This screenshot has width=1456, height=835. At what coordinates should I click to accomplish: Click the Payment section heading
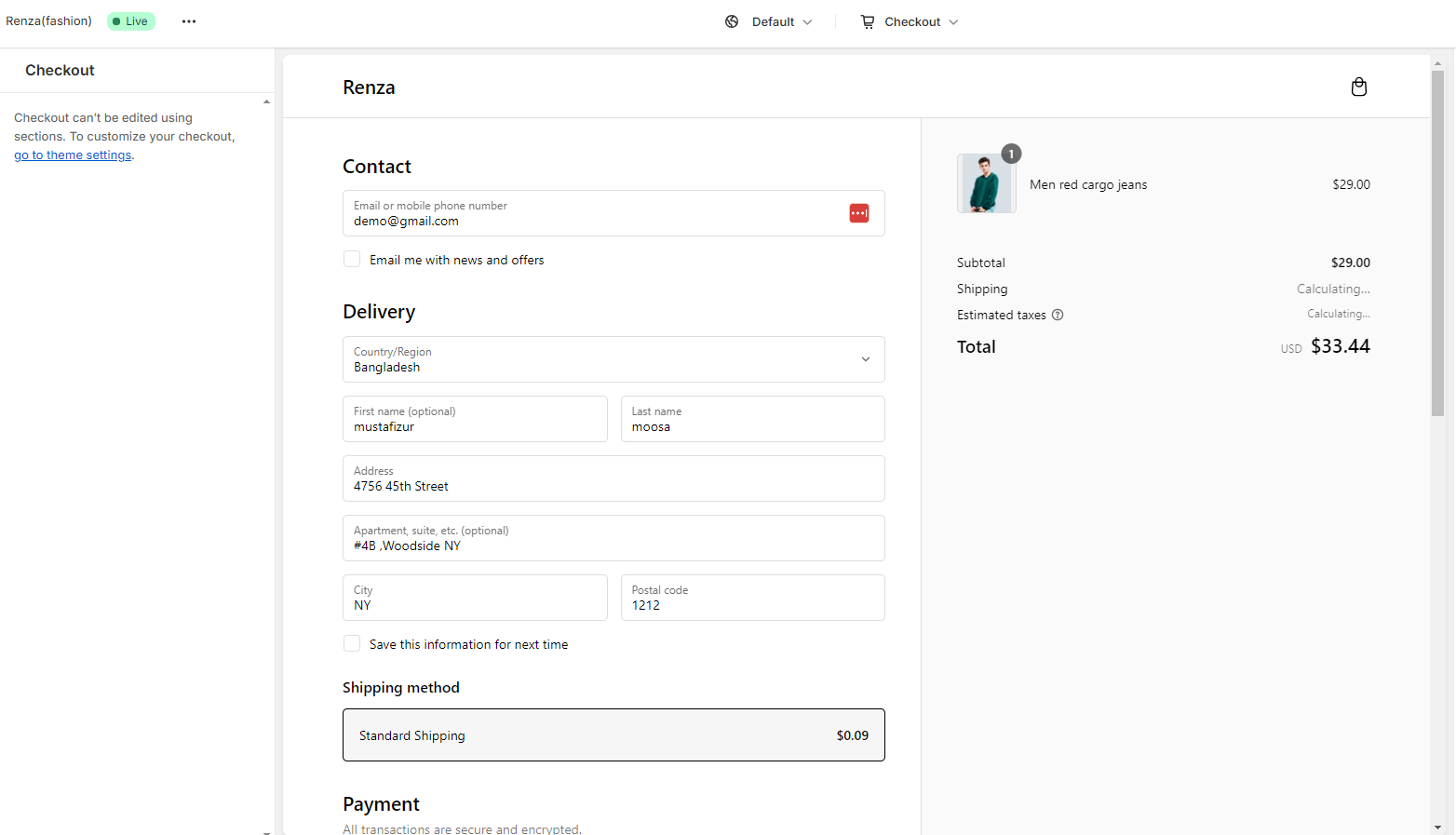click(381, 804)
